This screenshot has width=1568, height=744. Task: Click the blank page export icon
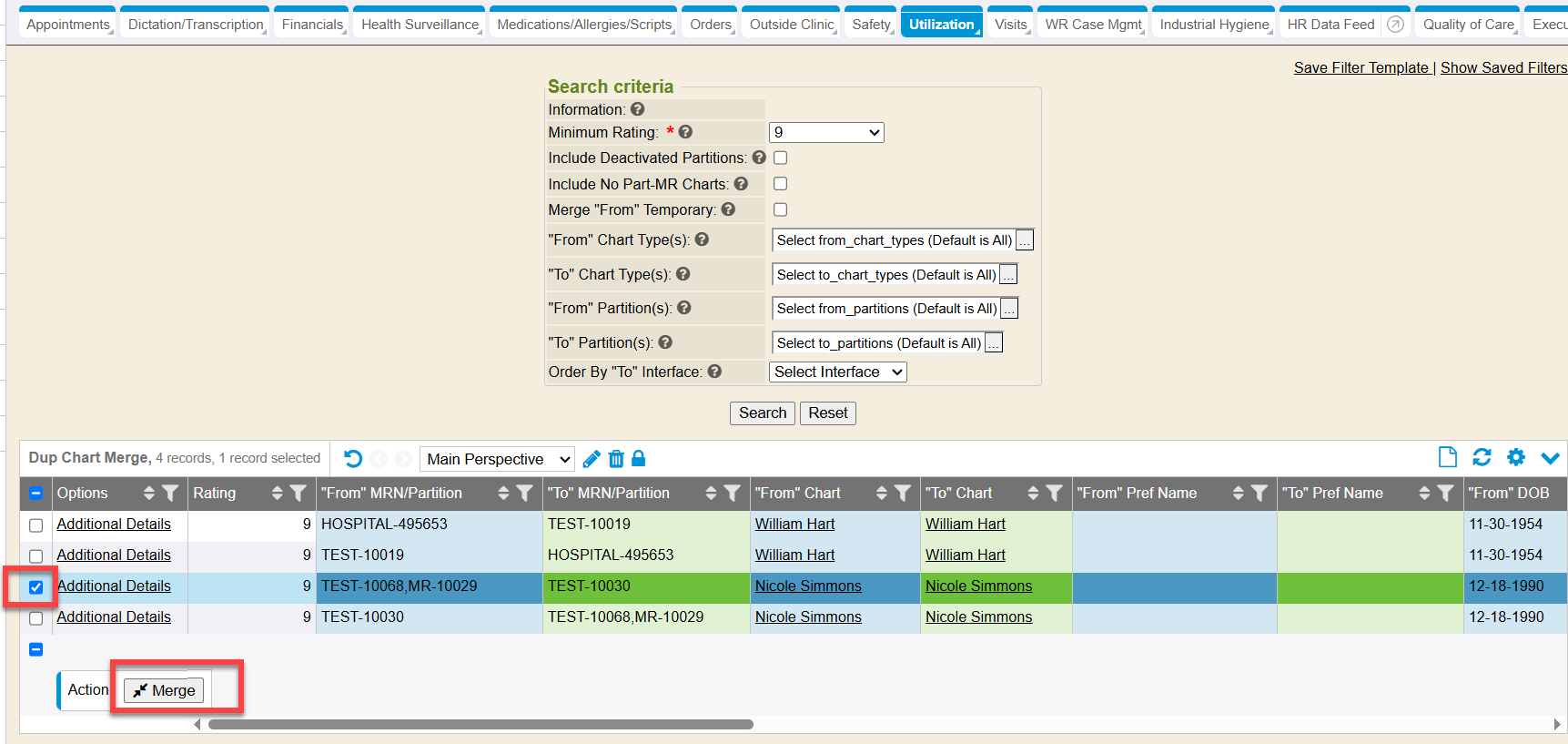click(1447, 457)
